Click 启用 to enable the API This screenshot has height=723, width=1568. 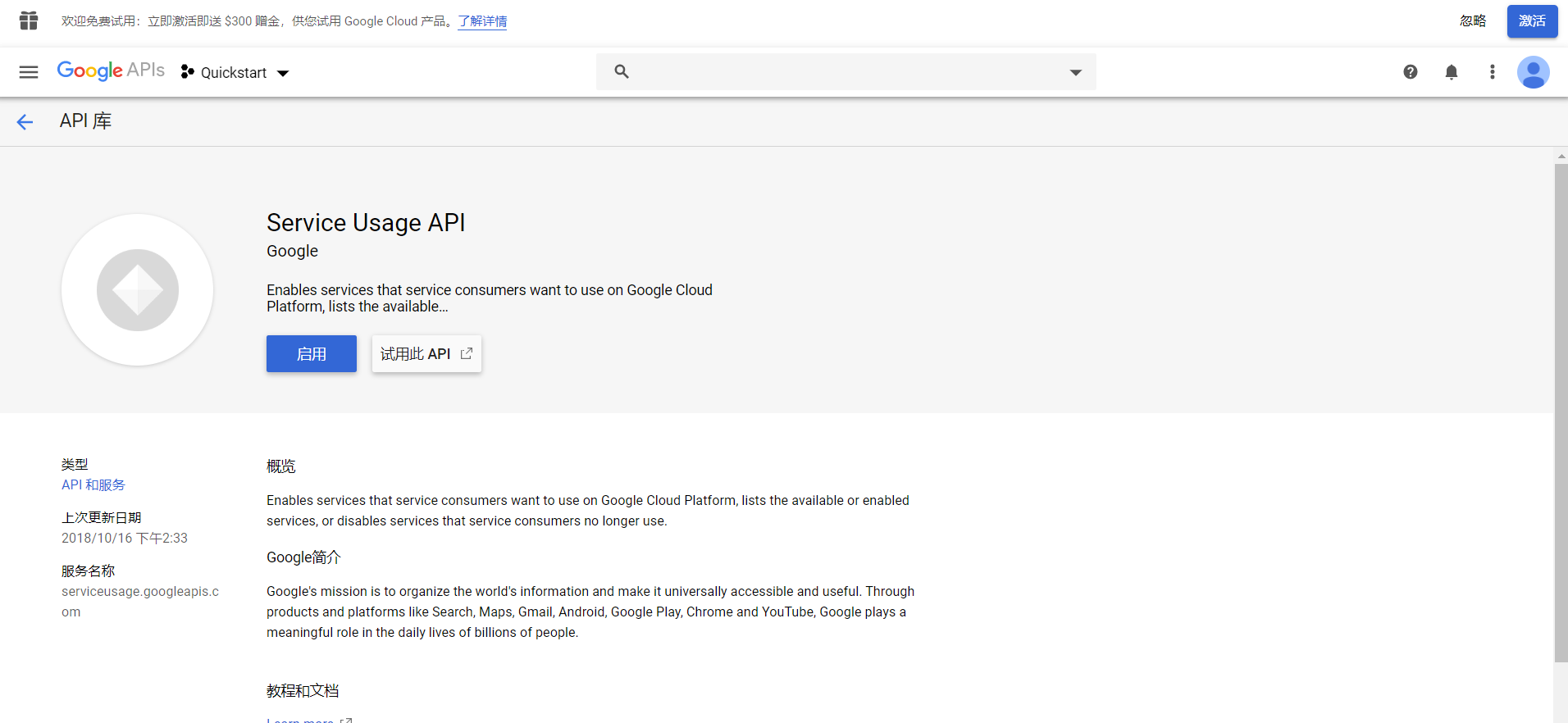click(x=312, y=354)
